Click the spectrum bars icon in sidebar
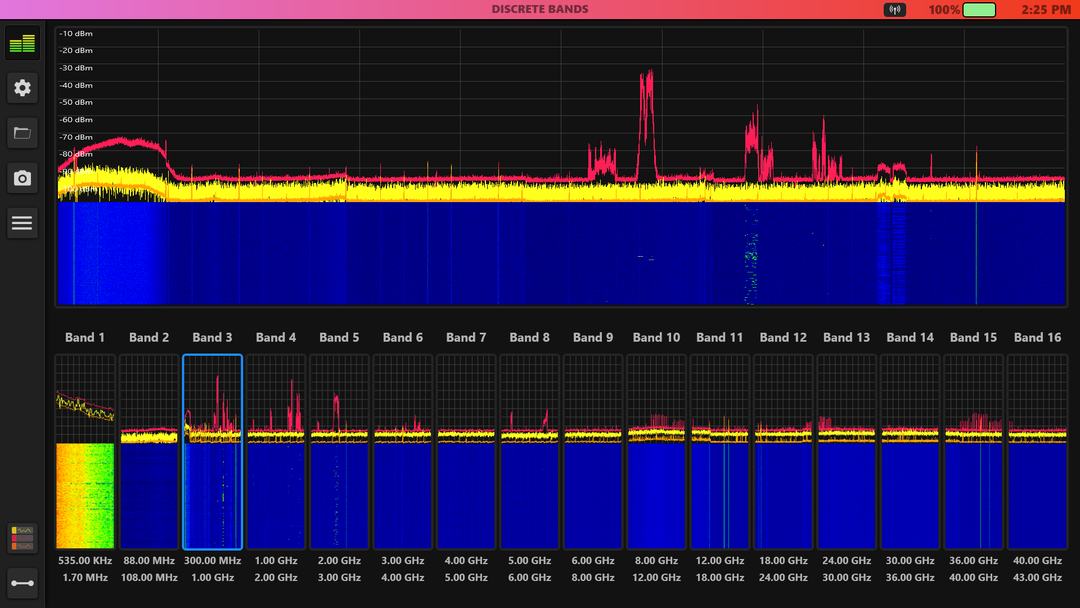 22,43
